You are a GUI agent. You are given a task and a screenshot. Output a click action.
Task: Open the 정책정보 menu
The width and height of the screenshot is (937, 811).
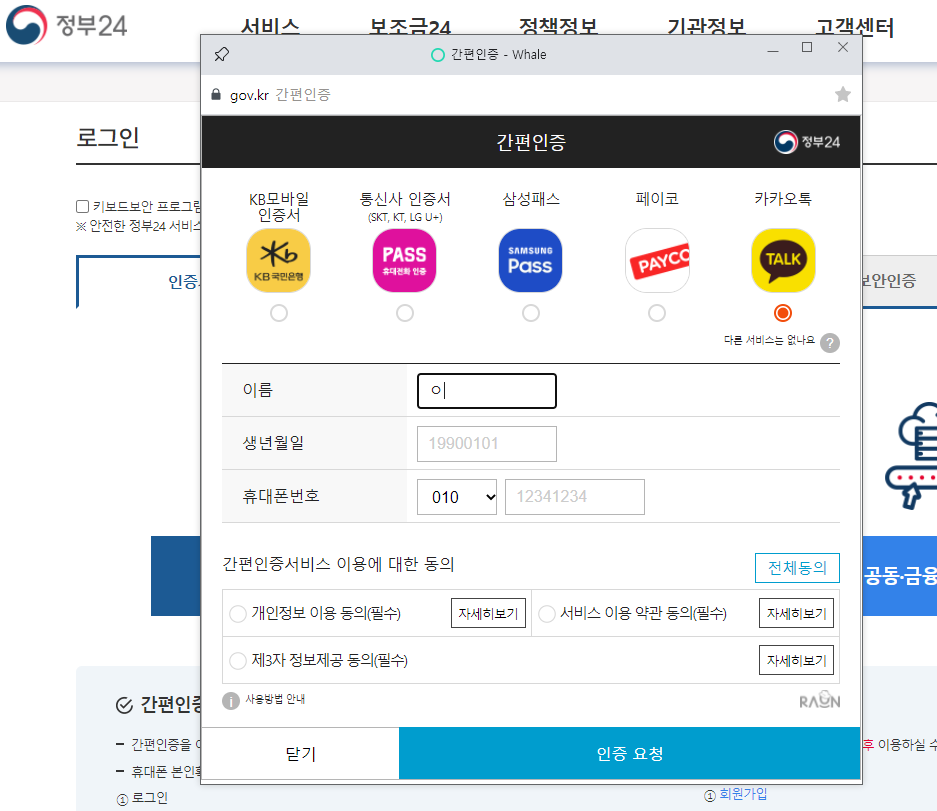coord(558,27)
